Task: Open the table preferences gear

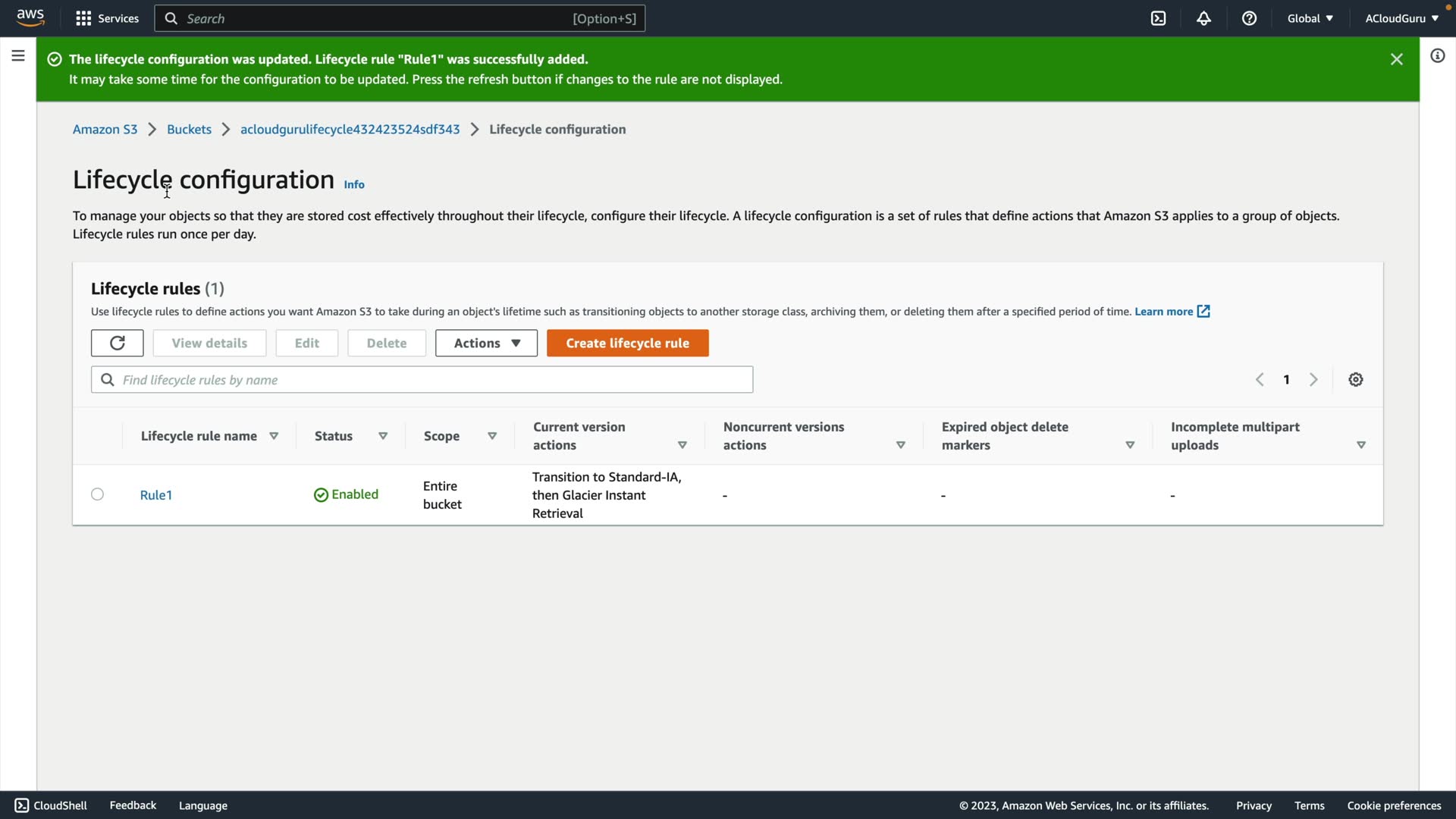Action: click(1356, 379)
